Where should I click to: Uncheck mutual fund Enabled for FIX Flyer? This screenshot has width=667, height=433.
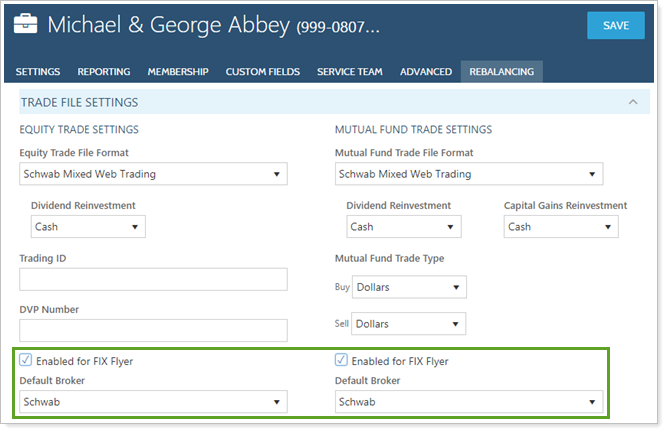[341, 360]
